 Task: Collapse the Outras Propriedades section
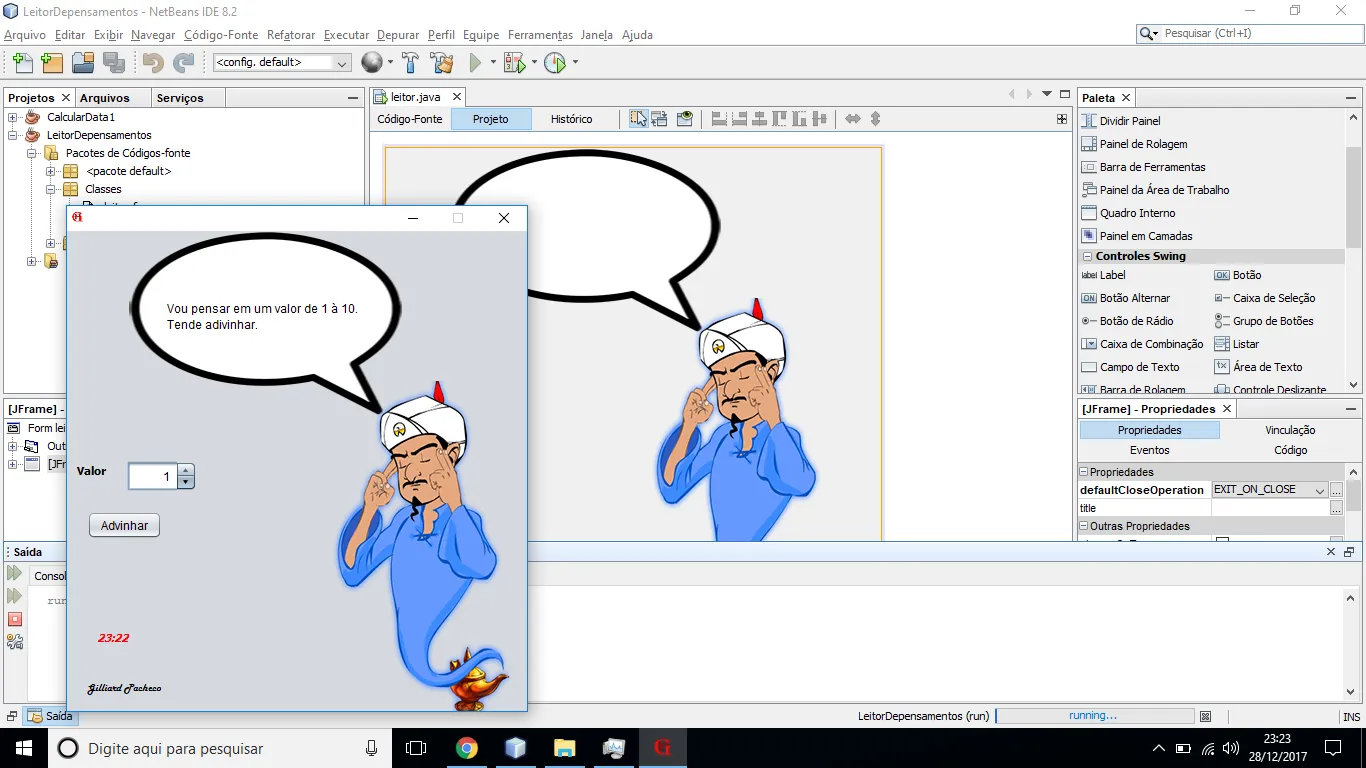click(x=1083, y=526)
